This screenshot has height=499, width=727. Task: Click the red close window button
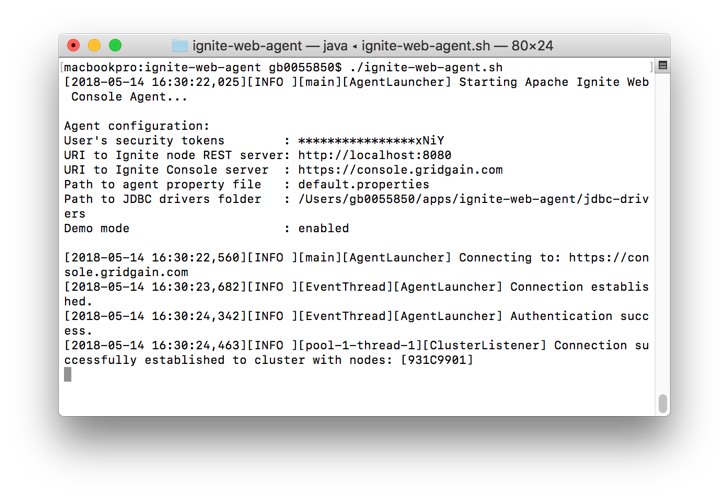(x=74, y=45)
